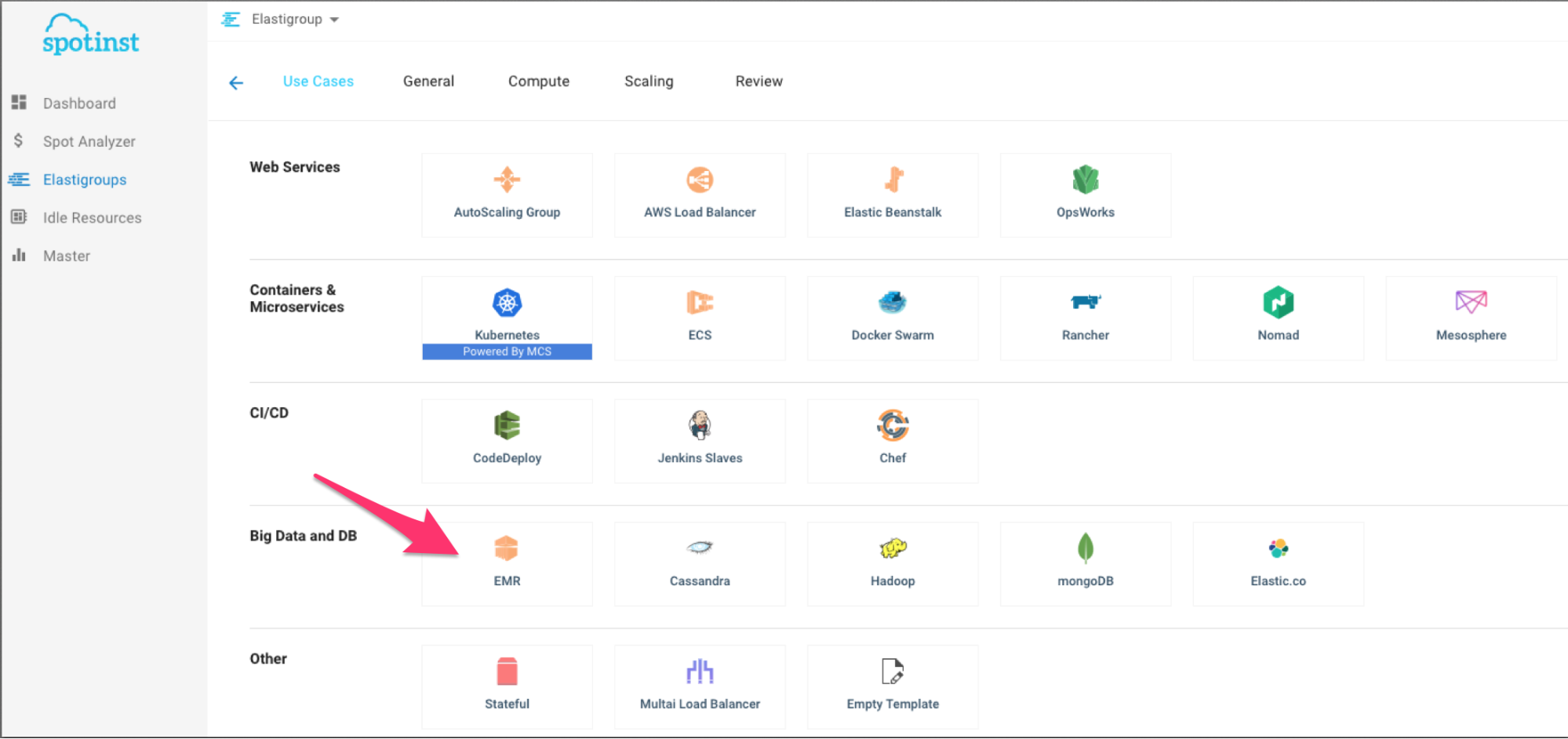Choose the Kubernetes use case tile

(507, 318)
